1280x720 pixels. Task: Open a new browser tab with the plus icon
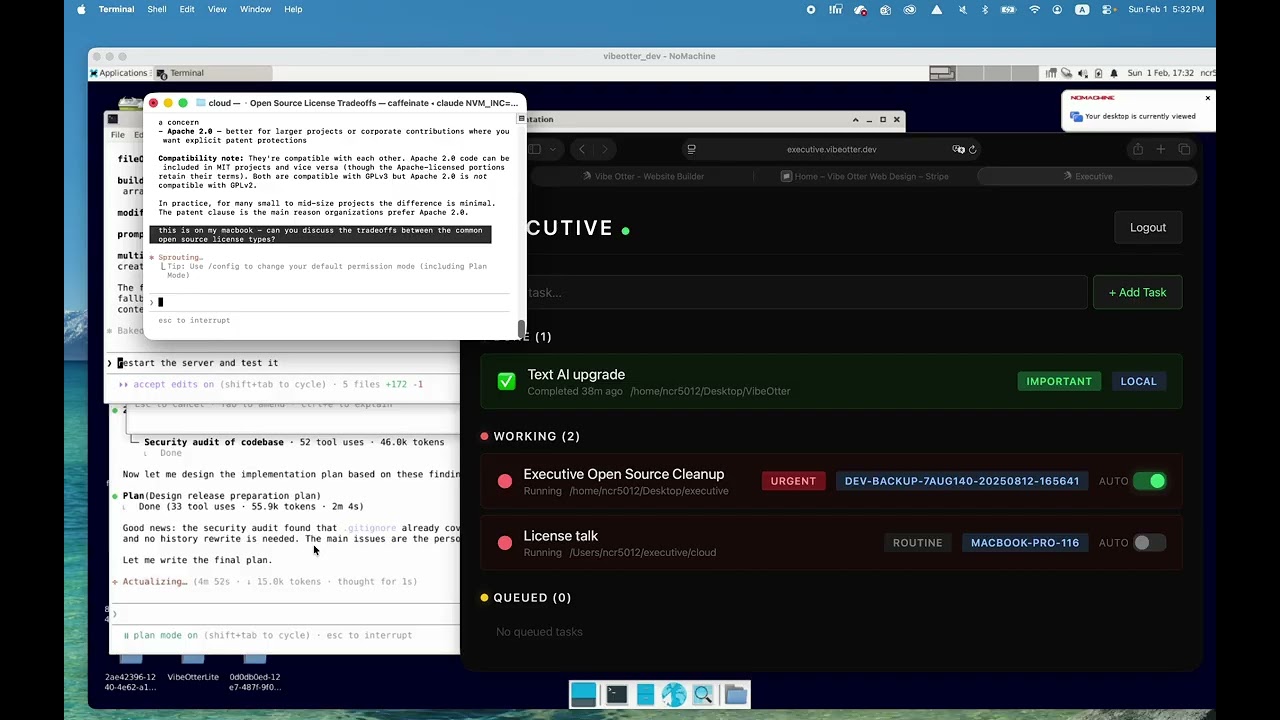coord(1161,149)
